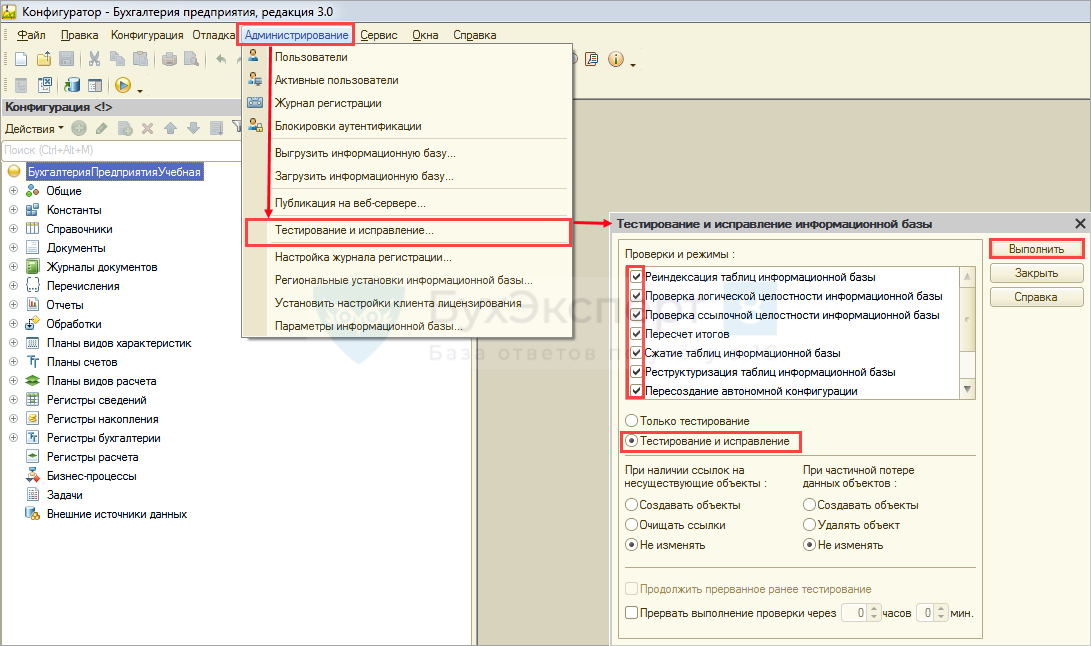
Task: Click the Delete X icon in configuration panel
Action: [147, 128]
